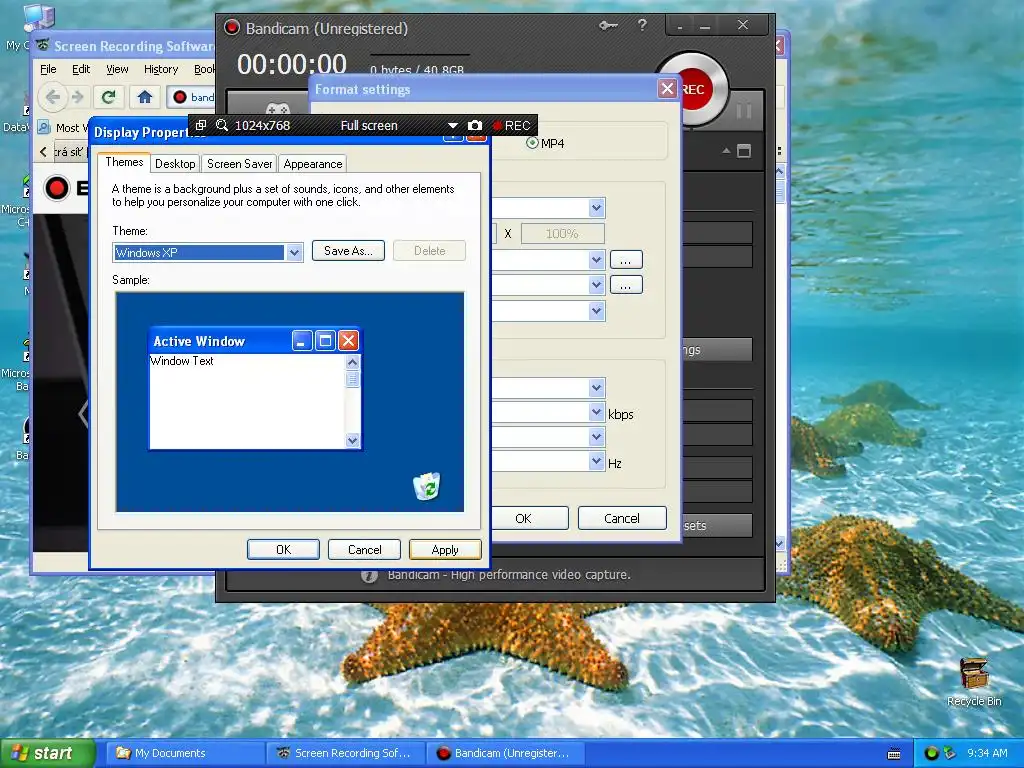Screen dimensions: 1024x768
Task: Click Save As button in Display Properties
Action: [348, 251]
